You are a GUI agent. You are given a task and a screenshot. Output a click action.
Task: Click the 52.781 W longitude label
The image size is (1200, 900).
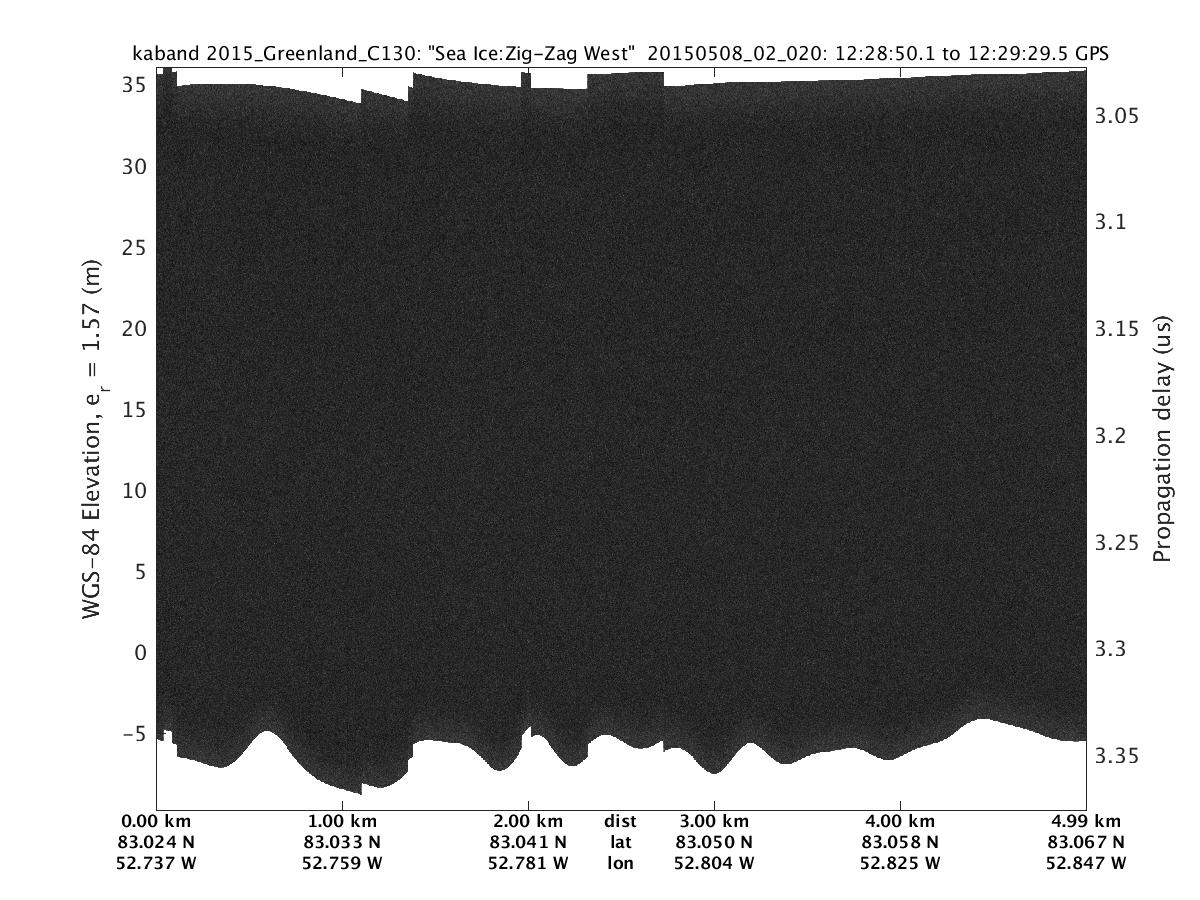click(528, 863)
